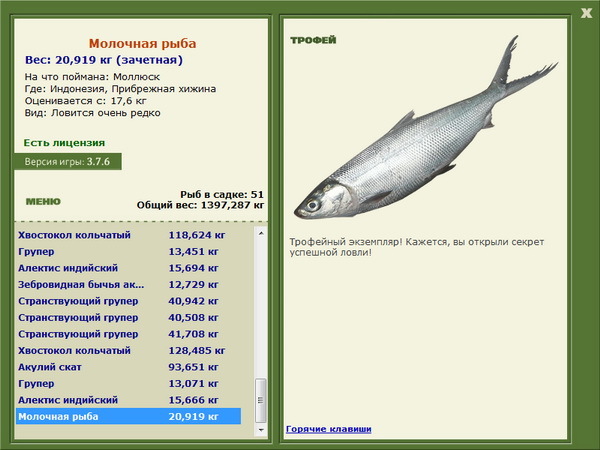The width and height of the screenshot is (600, 450).
Task: Open the Горячие клавиши link
Action: (x=329, y=429)
